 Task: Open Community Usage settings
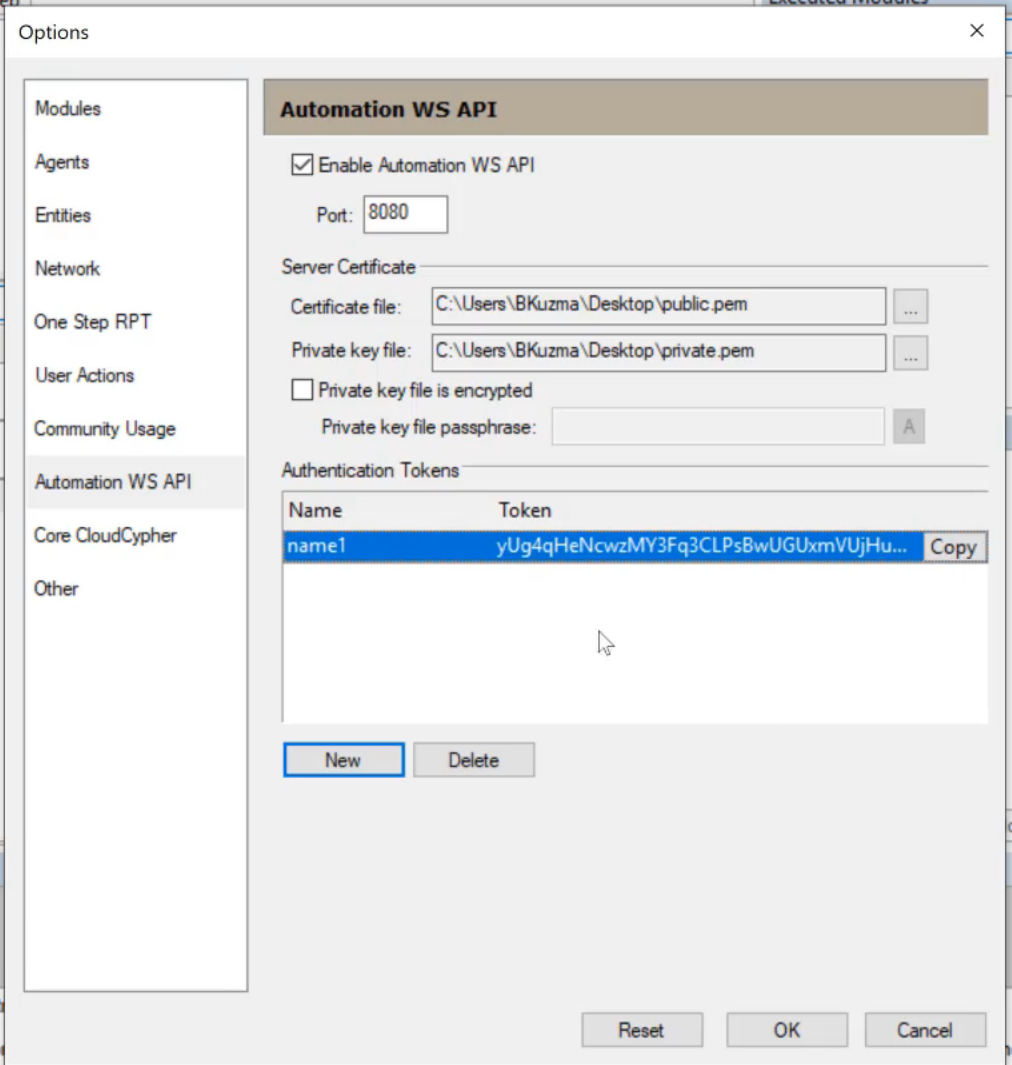coord(105,429)
